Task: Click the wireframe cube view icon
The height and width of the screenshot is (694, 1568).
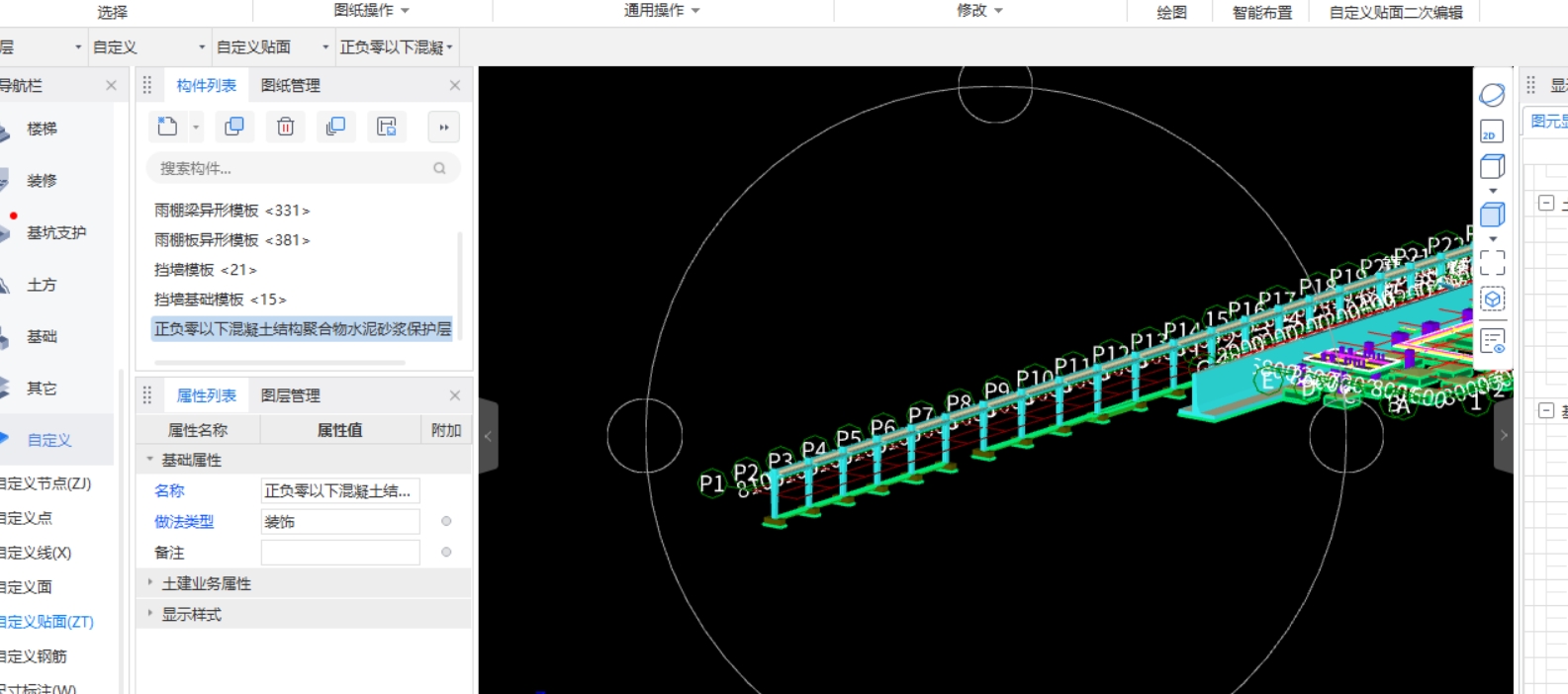Action: 1492,166
